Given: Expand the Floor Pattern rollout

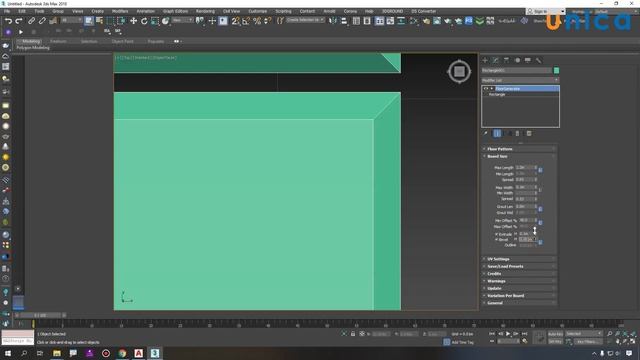Looking at the screenshot, I should tap(519, 149).
